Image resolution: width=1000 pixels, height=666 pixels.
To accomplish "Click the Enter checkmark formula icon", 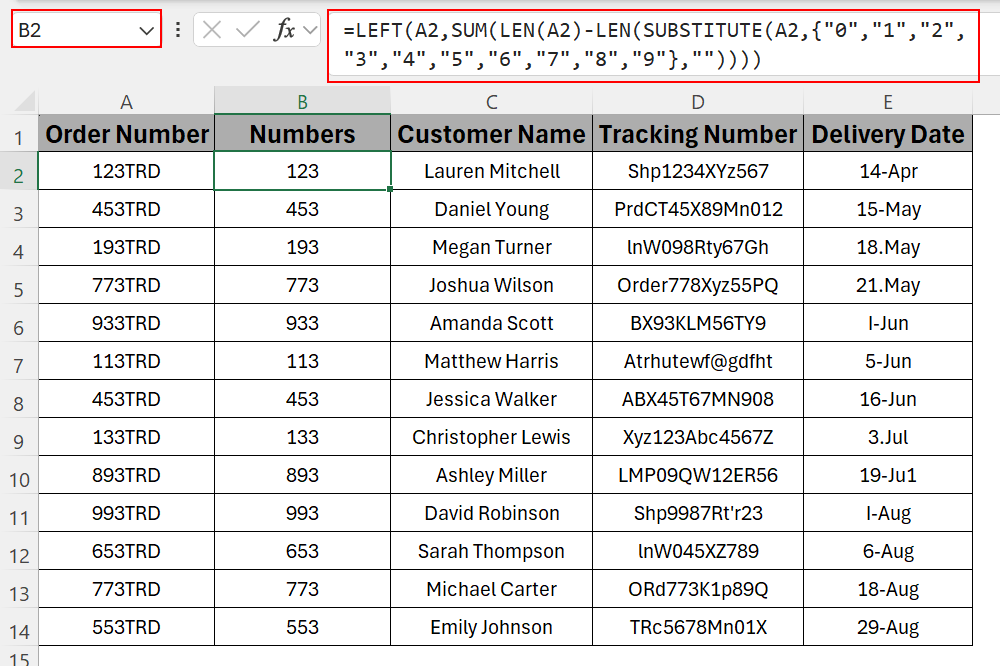I will [x=247, y=30].
